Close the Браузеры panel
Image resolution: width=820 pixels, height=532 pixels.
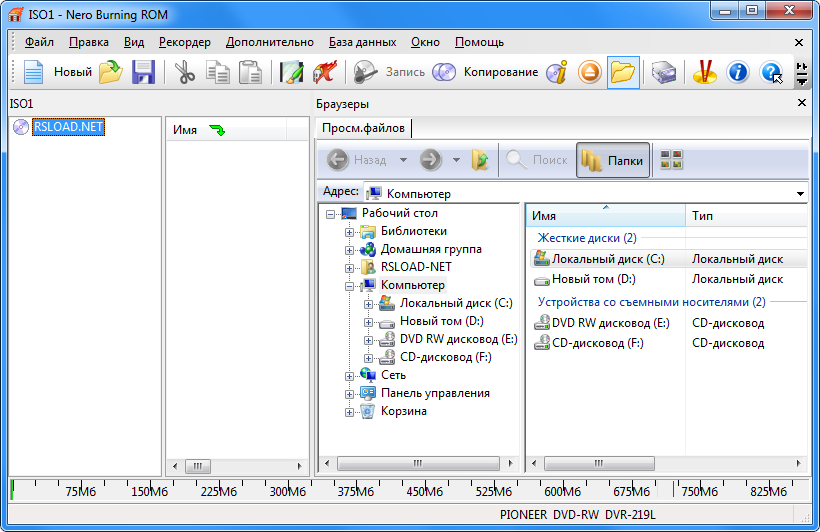click(x=802, y=103)
